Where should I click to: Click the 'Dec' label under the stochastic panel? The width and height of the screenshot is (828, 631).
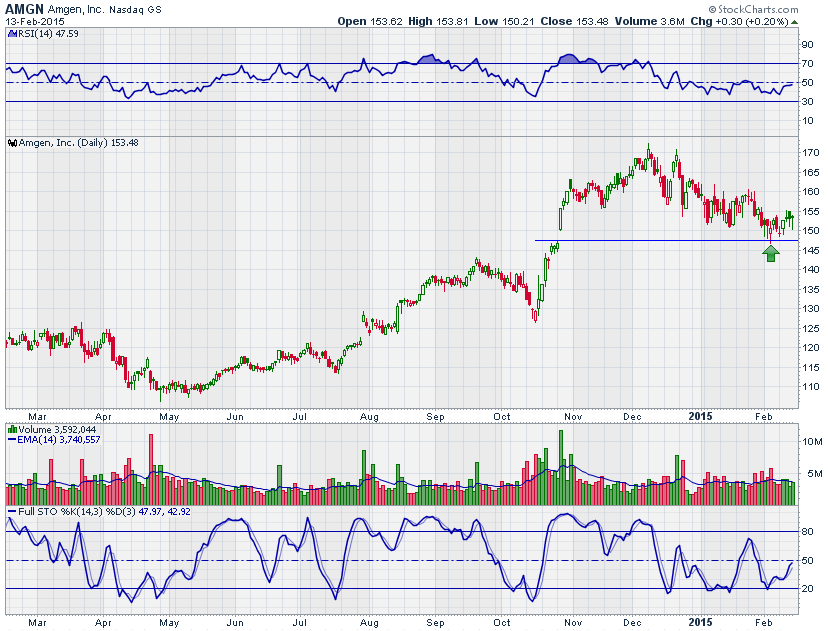point(632,623)
